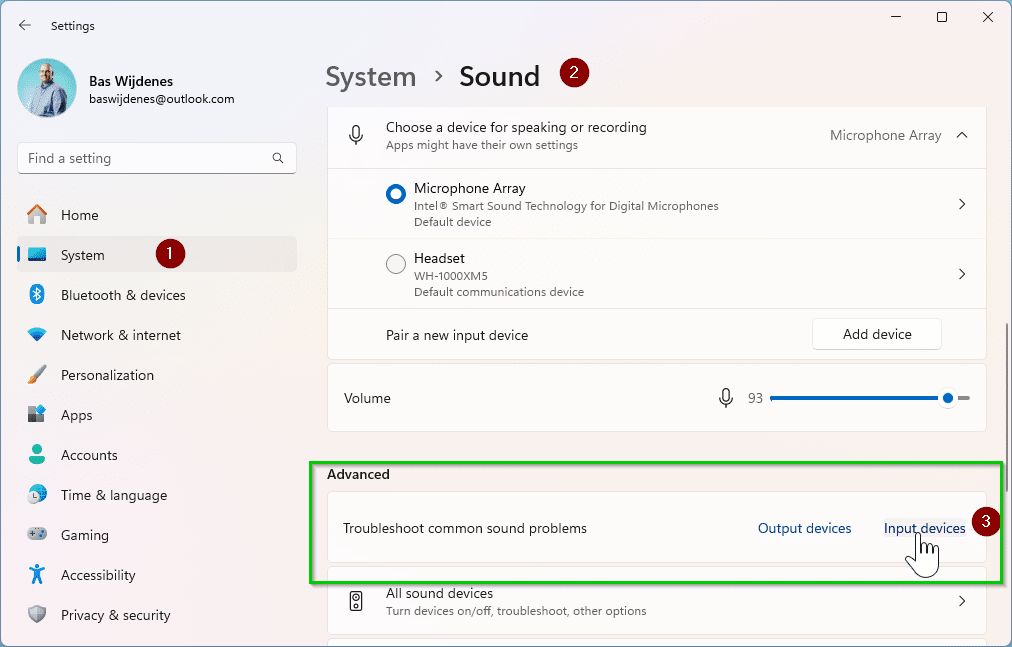Open Microphone Array properties chevron

click(x=962, y=204)
